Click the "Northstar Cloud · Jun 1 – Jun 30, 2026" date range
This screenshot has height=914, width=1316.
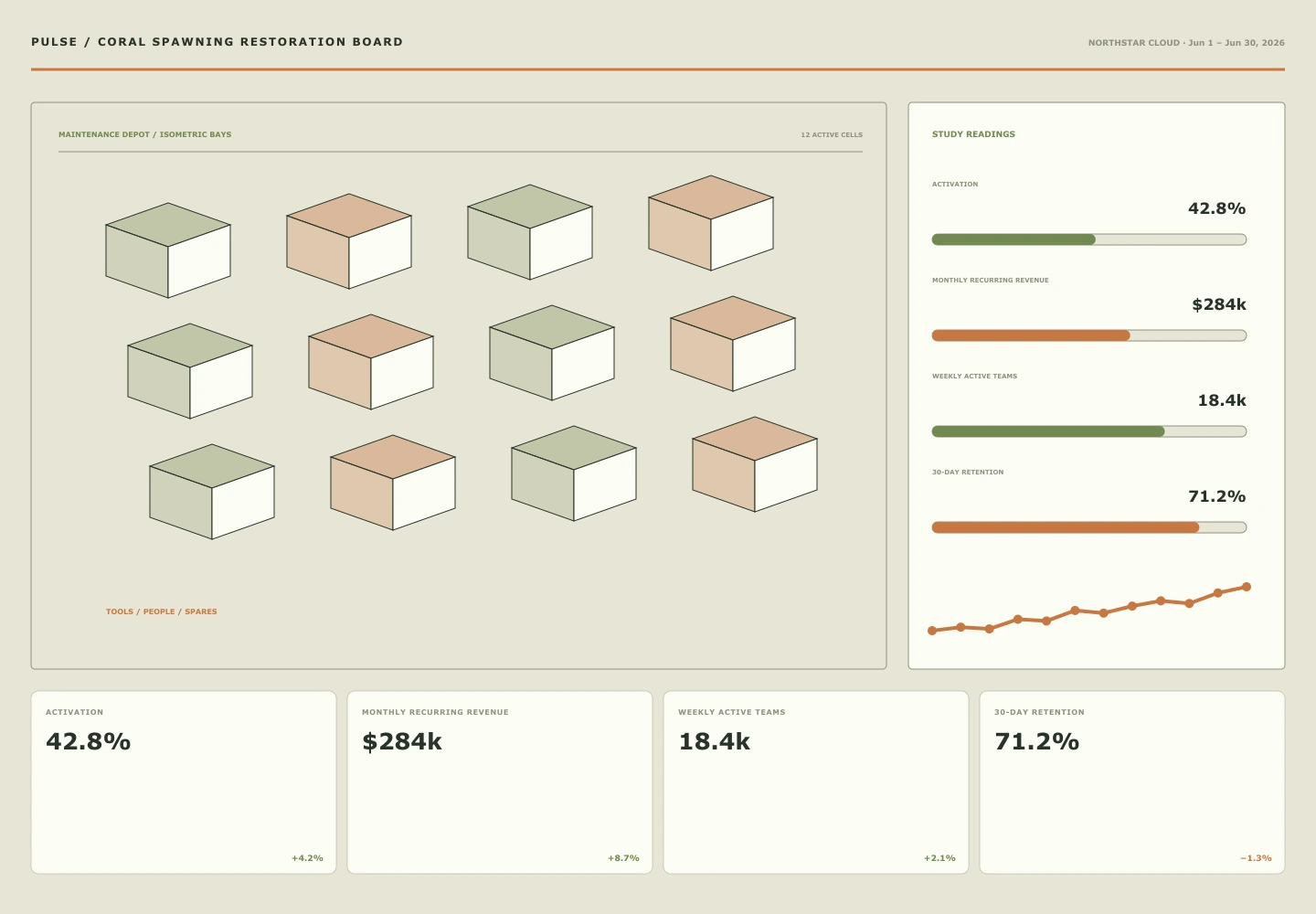pyautogui.click(x=1186, y=43)
